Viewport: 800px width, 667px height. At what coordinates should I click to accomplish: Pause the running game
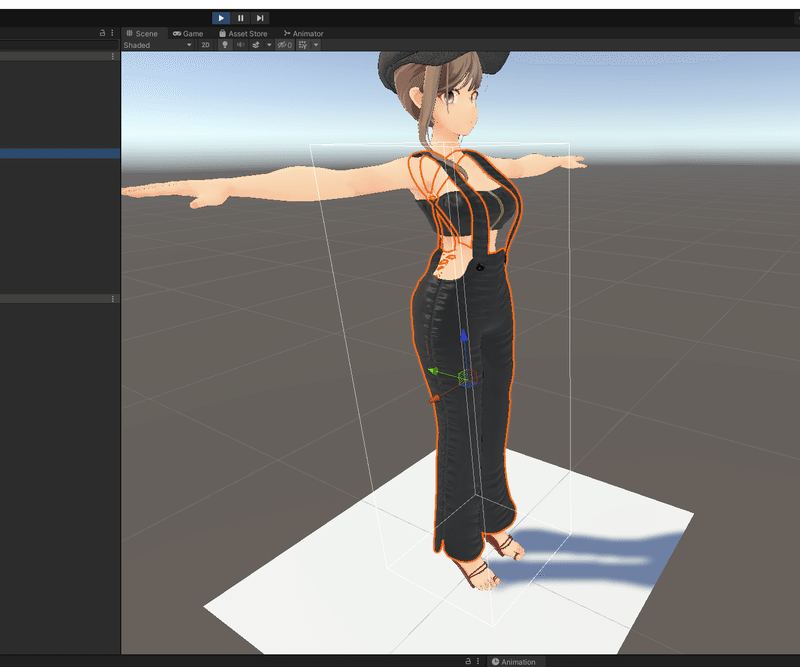click(x=240, y=17)
